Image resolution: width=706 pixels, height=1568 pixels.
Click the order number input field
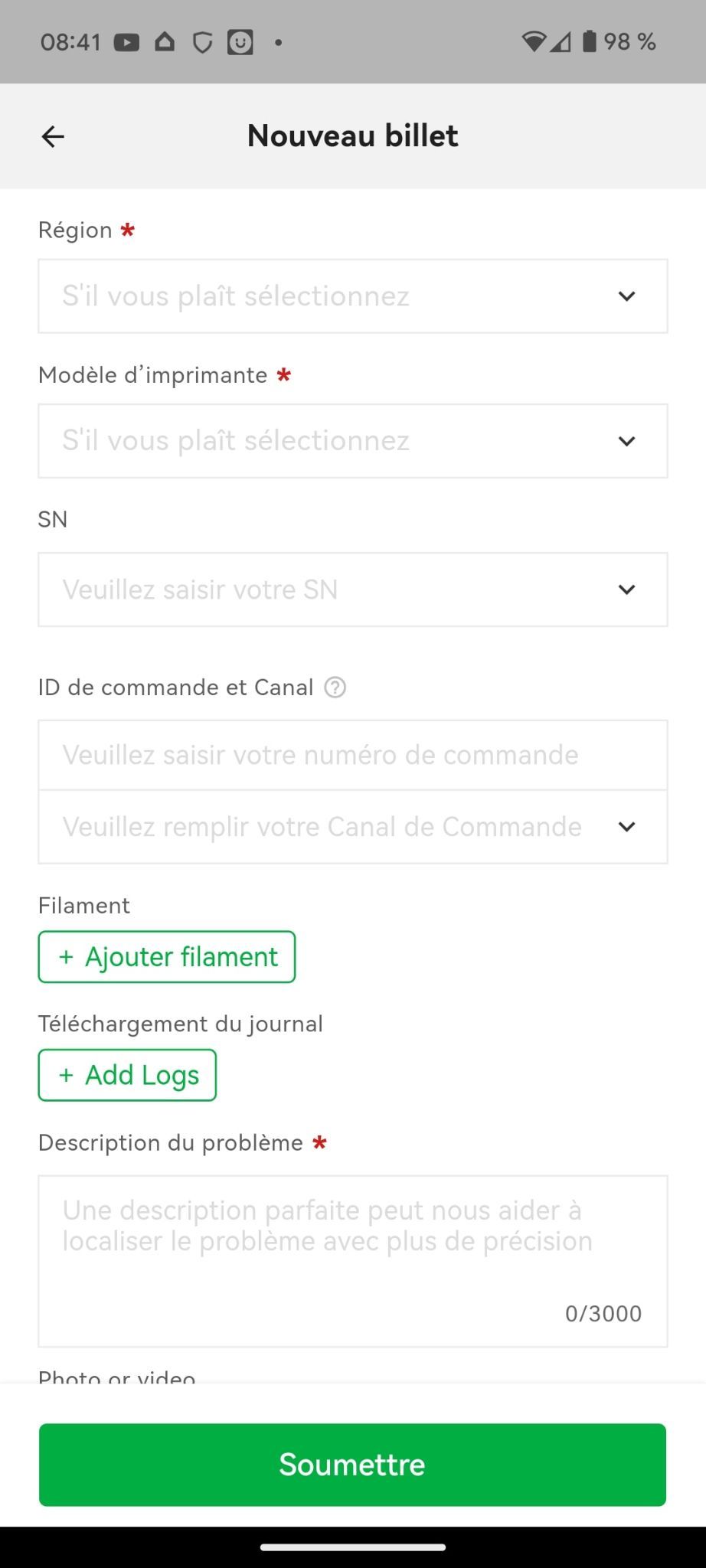click(352, 755)
